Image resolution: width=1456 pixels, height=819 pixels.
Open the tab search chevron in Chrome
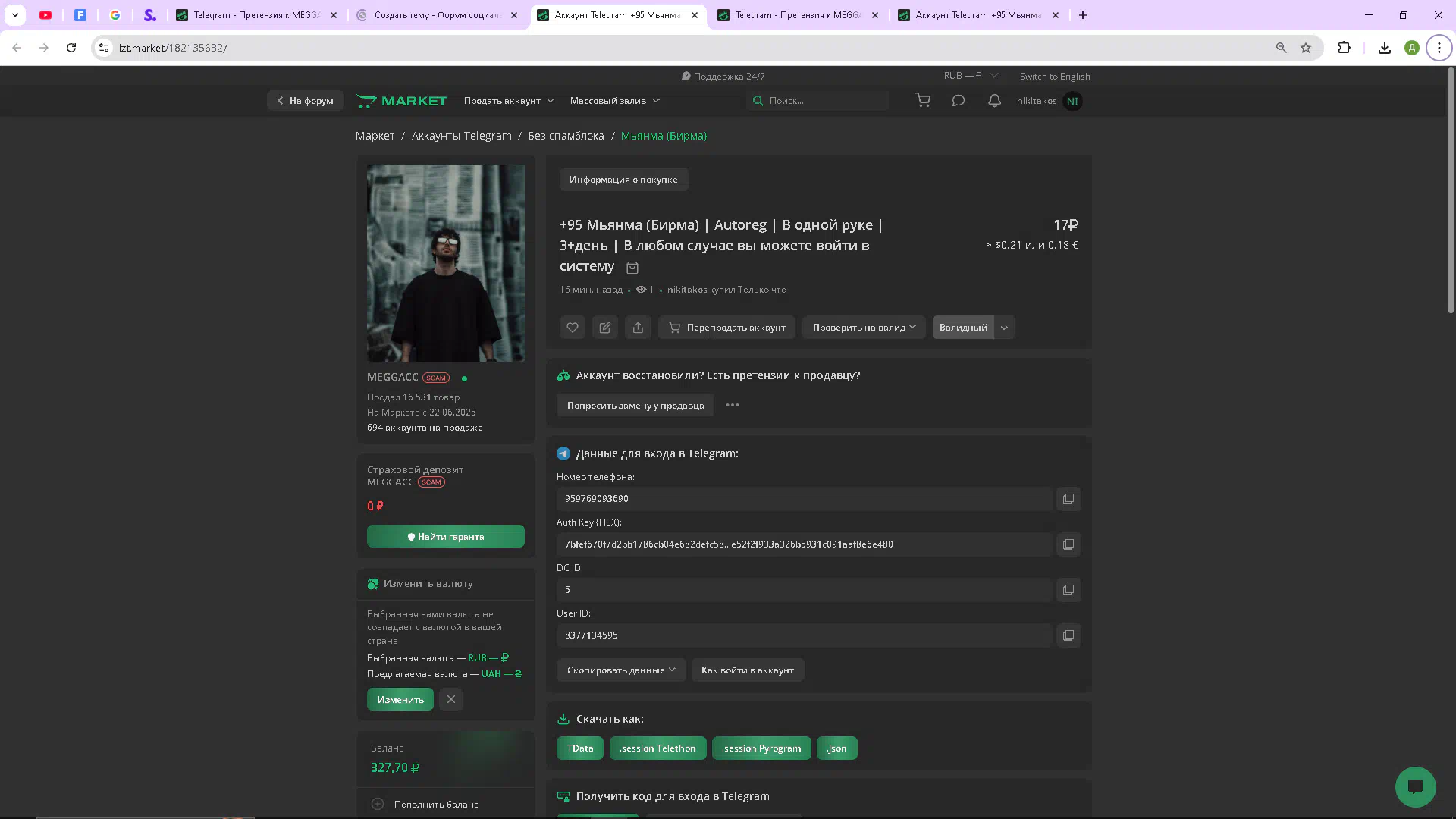(x=15, y=15)
